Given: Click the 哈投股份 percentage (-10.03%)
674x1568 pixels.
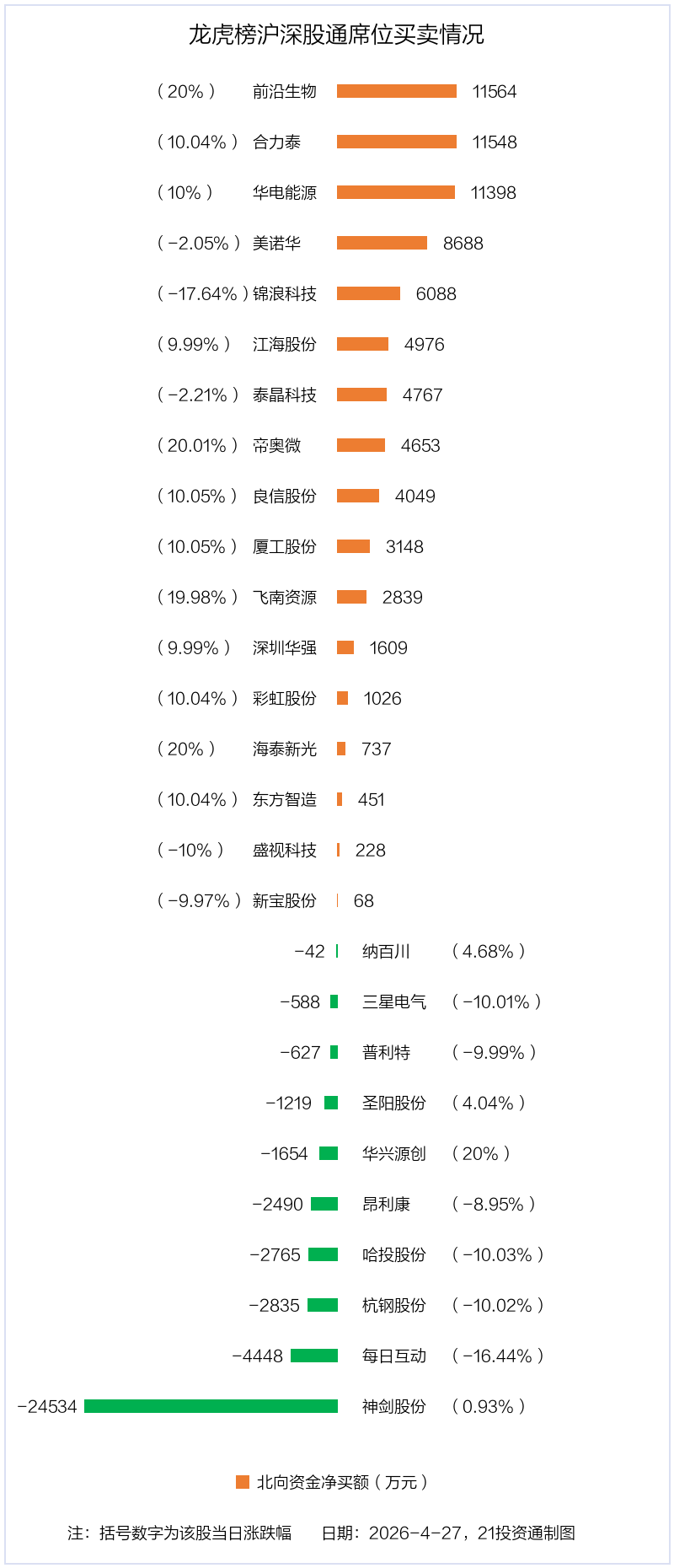Looking at the screenshot, I should [x=498, y=1254].
